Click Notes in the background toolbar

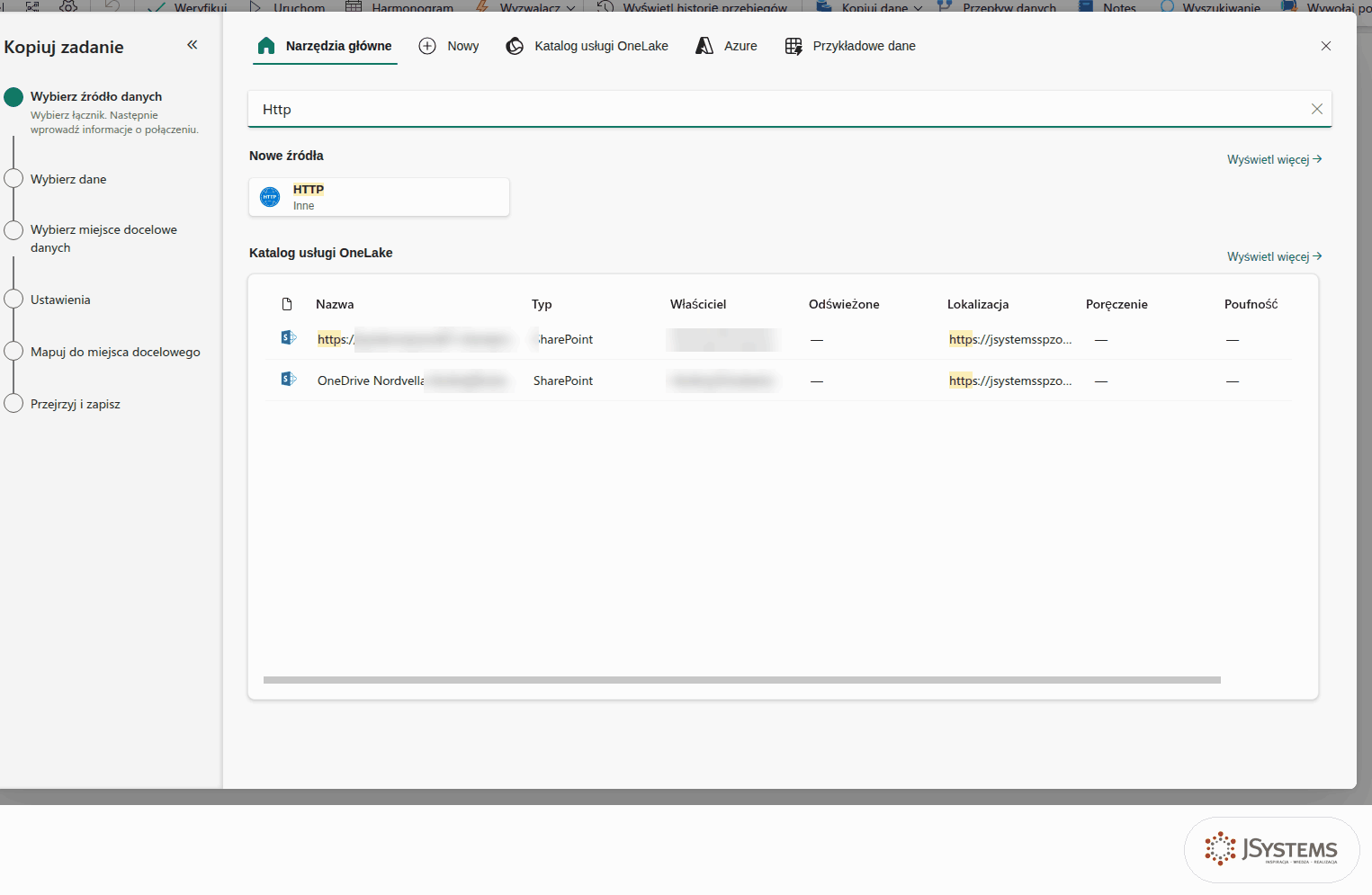(x=1108, y=6)
